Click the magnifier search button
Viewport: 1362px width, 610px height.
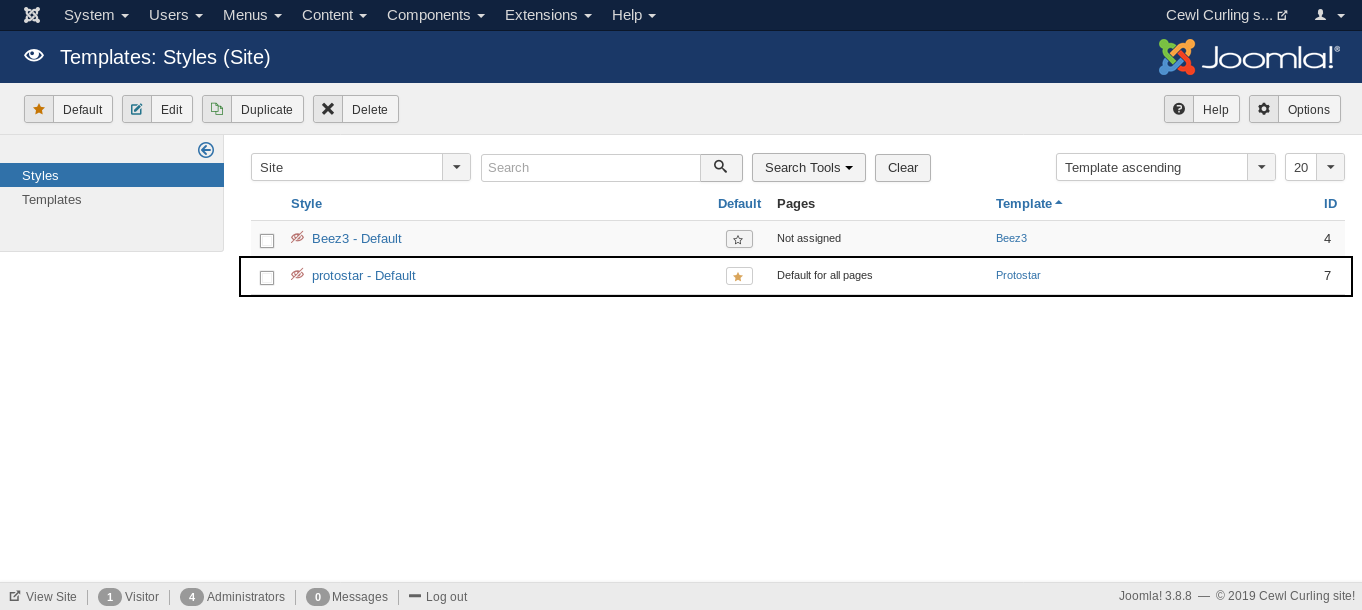point(721,167)
